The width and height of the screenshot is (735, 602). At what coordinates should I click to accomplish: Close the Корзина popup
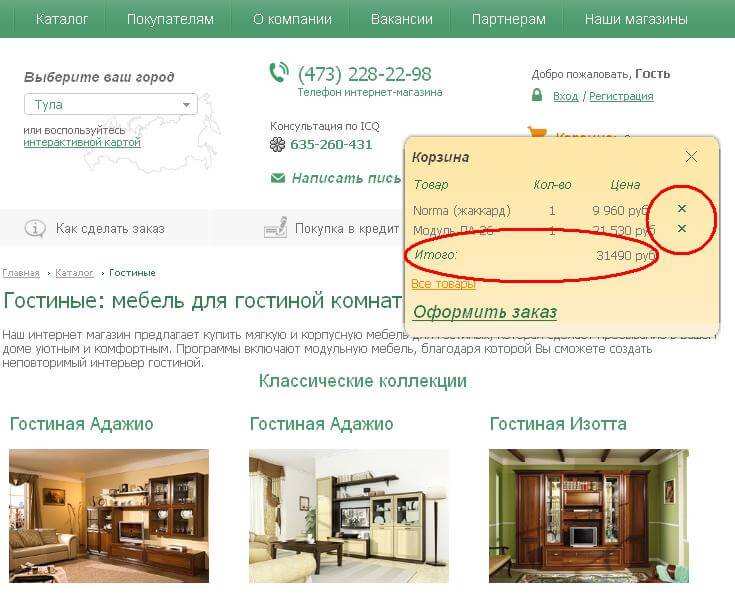[x=691, y=157]
